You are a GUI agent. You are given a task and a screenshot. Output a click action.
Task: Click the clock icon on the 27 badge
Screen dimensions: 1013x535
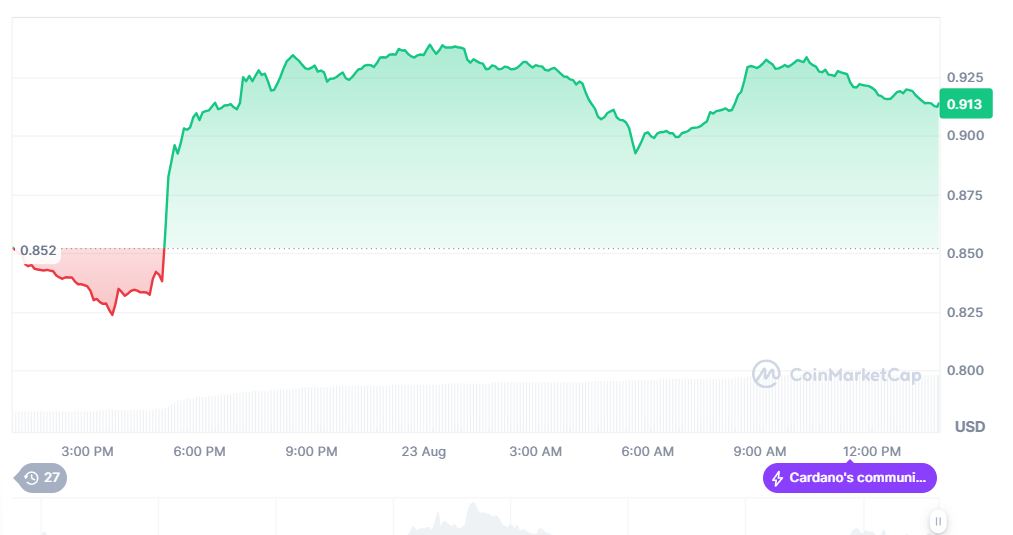coord(31,478)
